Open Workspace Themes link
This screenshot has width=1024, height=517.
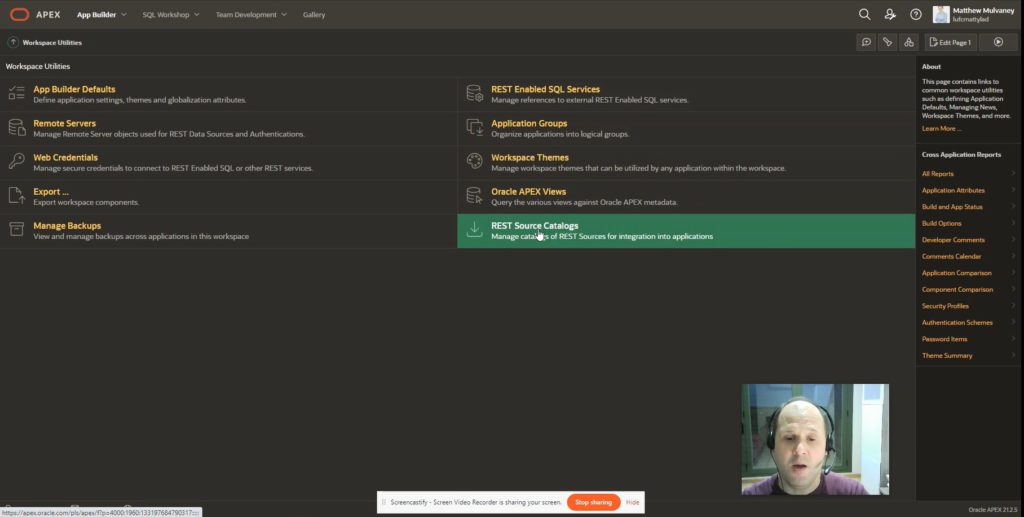pyautogui.click(x=530, y=157)
